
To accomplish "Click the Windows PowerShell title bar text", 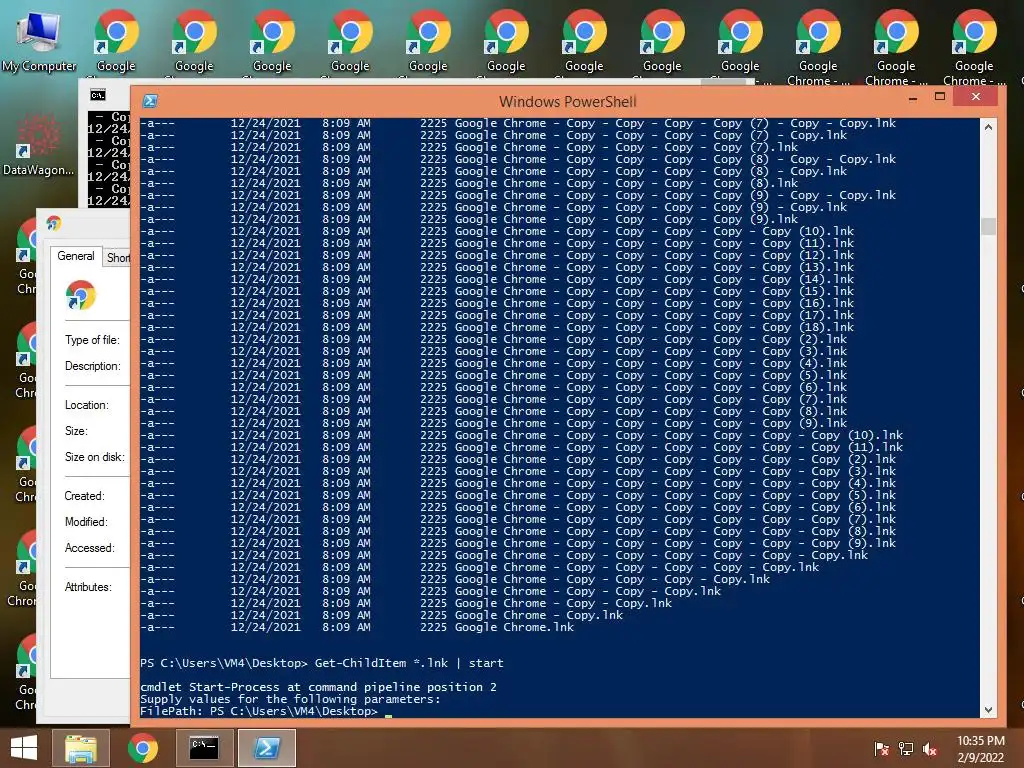I will point(568,101).
